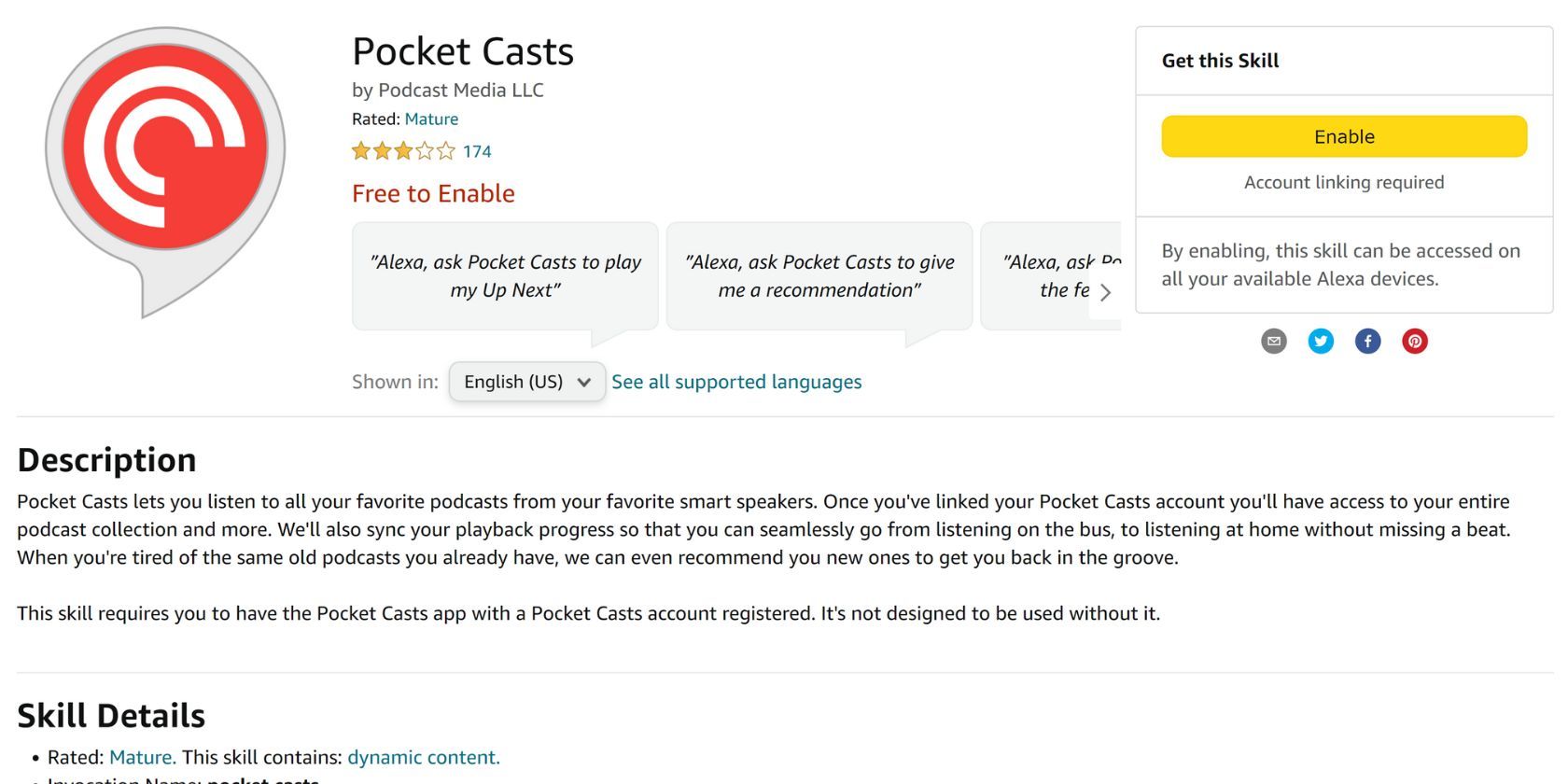
Task: Pin the skill to Pinterest
Action: pos(1414,341)
